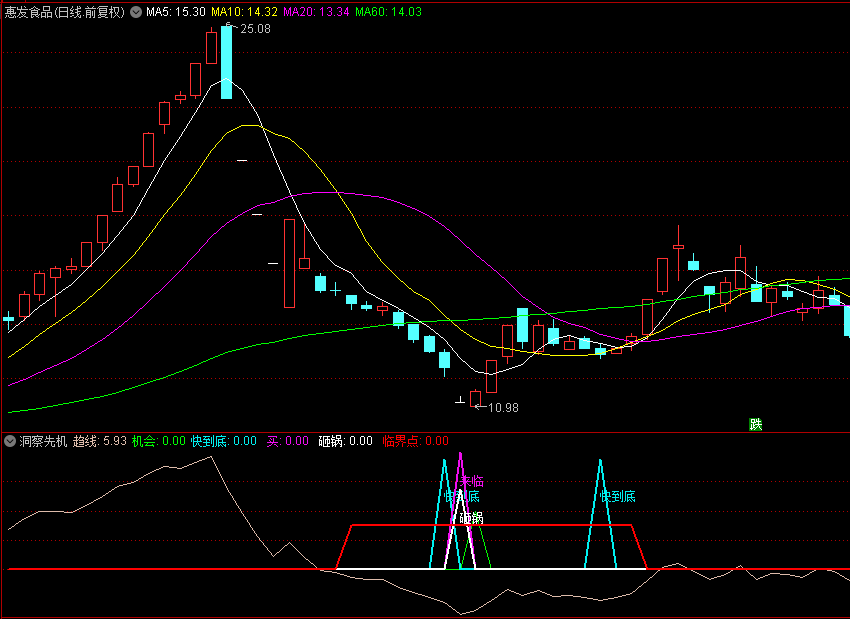The height and width of the screenshot is (619, 850).
Task: Click the tall cyan candlestick at the 25.08 peak
Action: click(227, 62)
